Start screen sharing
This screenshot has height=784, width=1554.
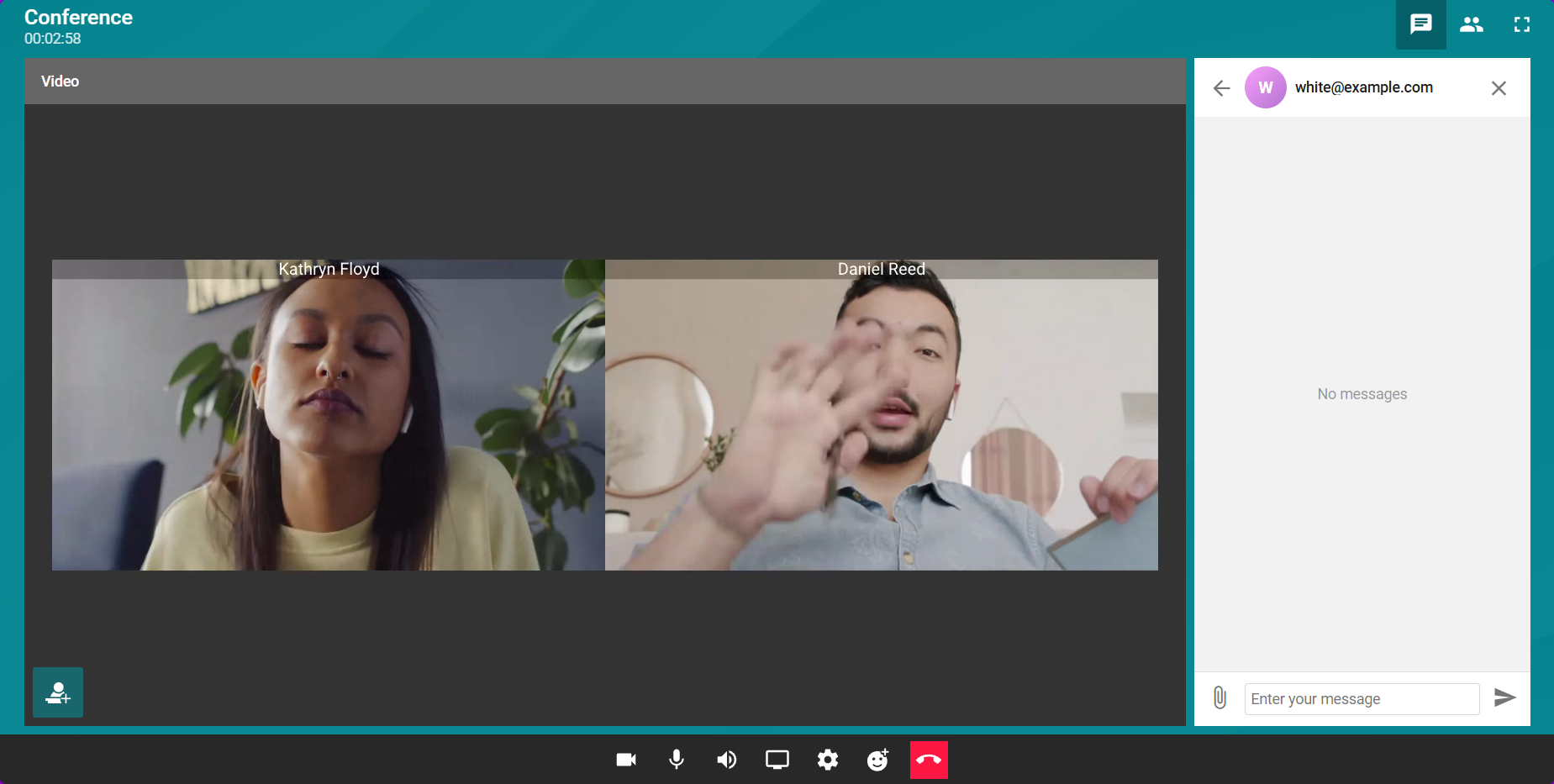[777, 760]
